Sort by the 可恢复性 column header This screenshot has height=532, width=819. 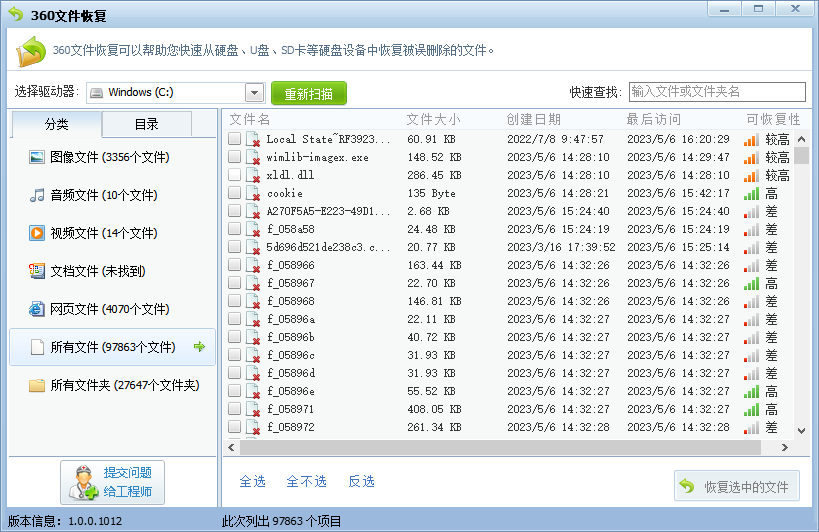pyautogui.click(x=773, y=120)
